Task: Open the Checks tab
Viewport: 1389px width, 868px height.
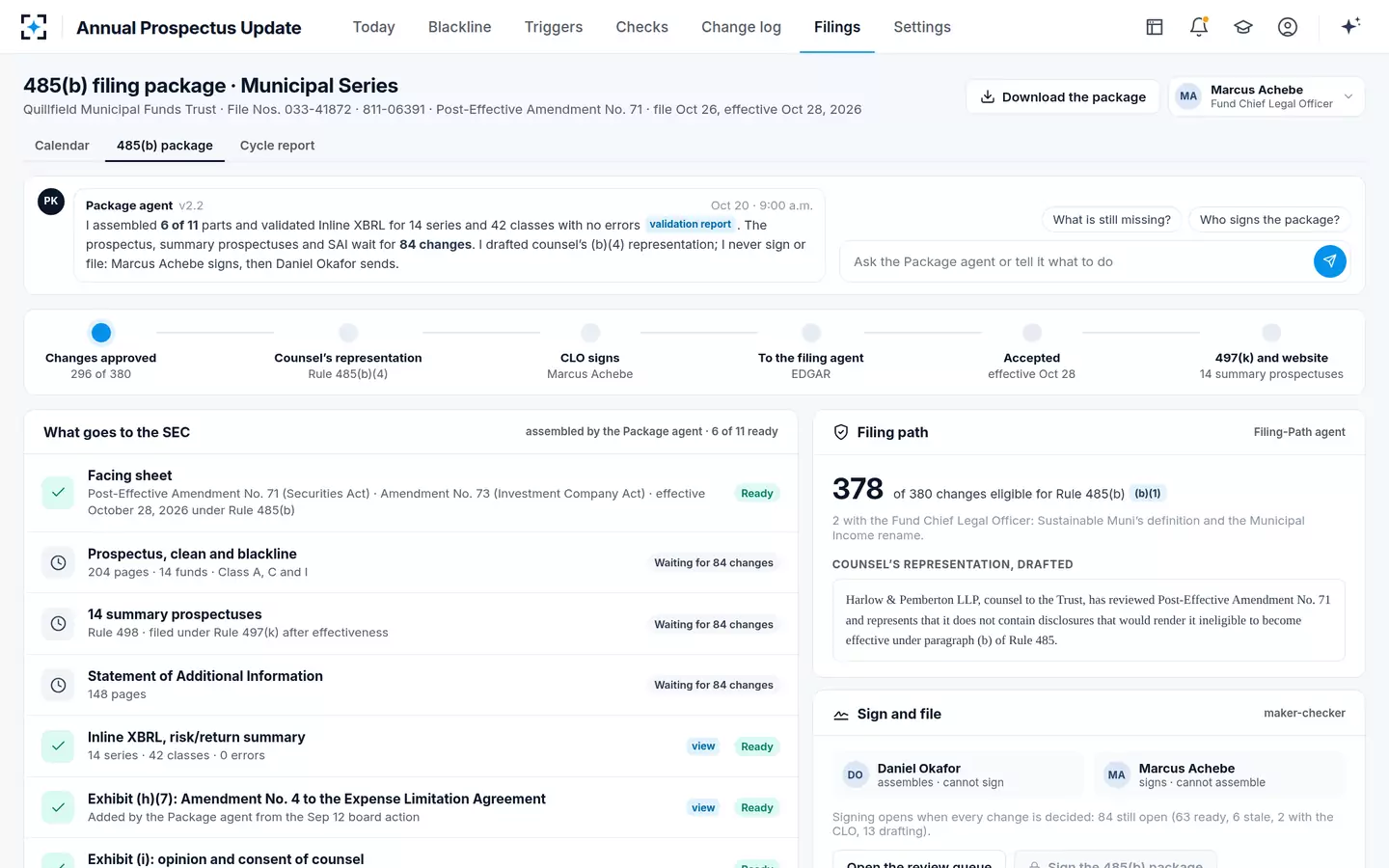Action: coord(642,27)
